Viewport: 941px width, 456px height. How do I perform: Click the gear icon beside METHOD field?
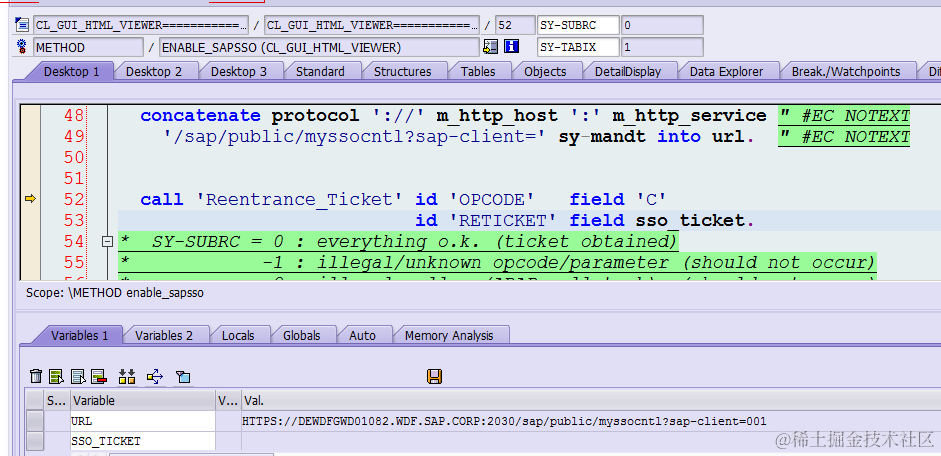pyautogui.click(x=22, y=47)
